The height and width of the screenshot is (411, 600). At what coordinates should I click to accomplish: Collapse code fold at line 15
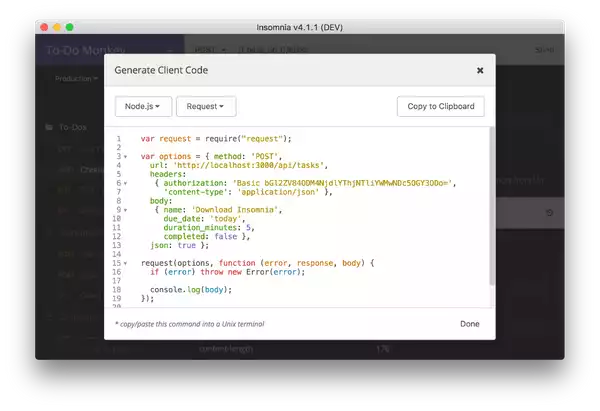[x=126, y=263]
